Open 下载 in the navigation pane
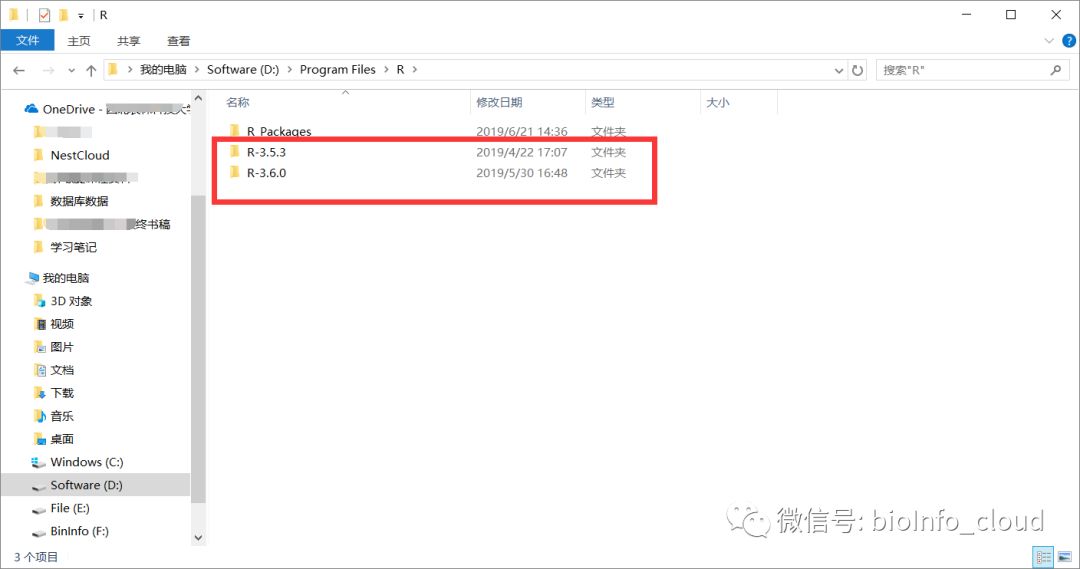 point(62,393)
